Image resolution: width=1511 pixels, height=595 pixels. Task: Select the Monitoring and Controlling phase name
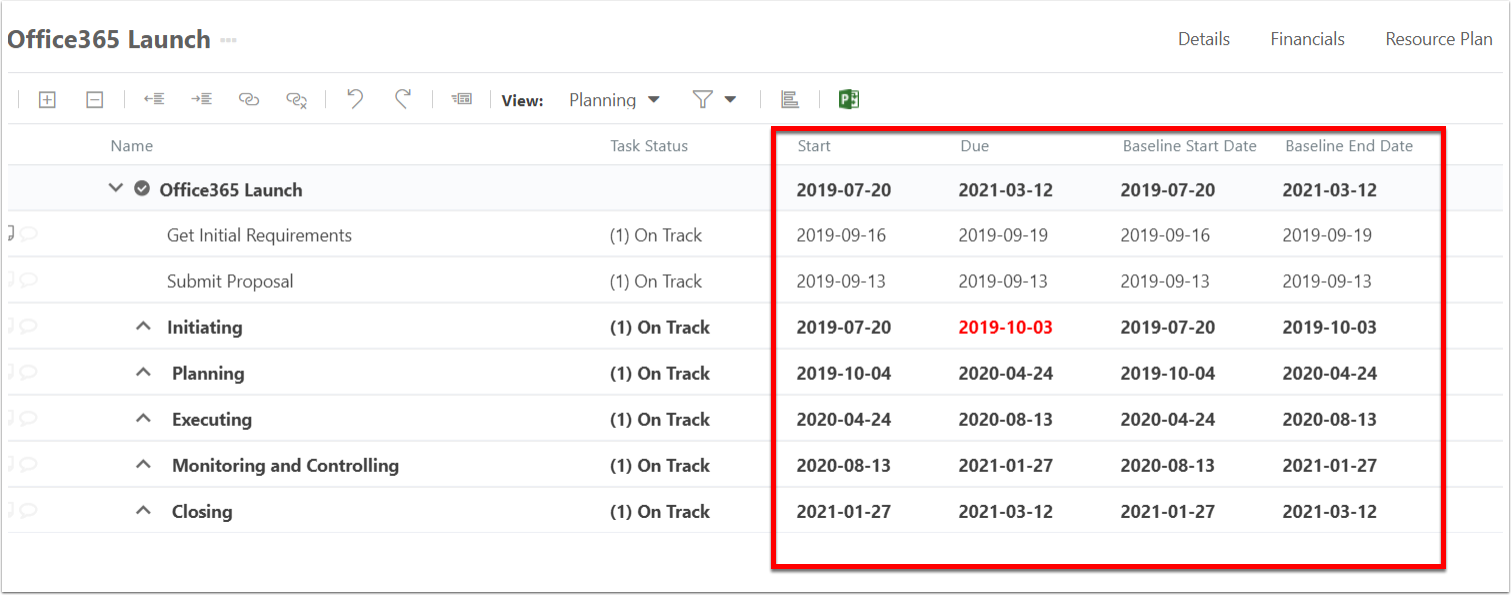(285, 465)
